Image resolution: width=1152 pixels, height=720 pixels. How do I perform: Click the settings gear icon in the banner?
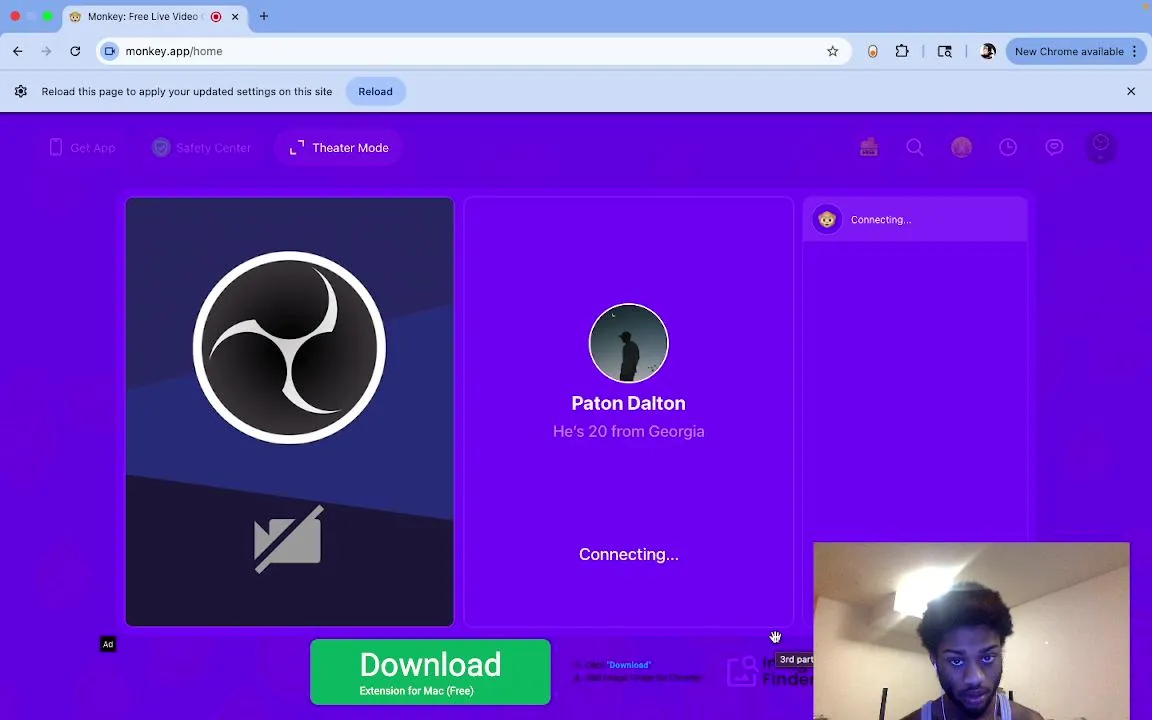[21, 91]
